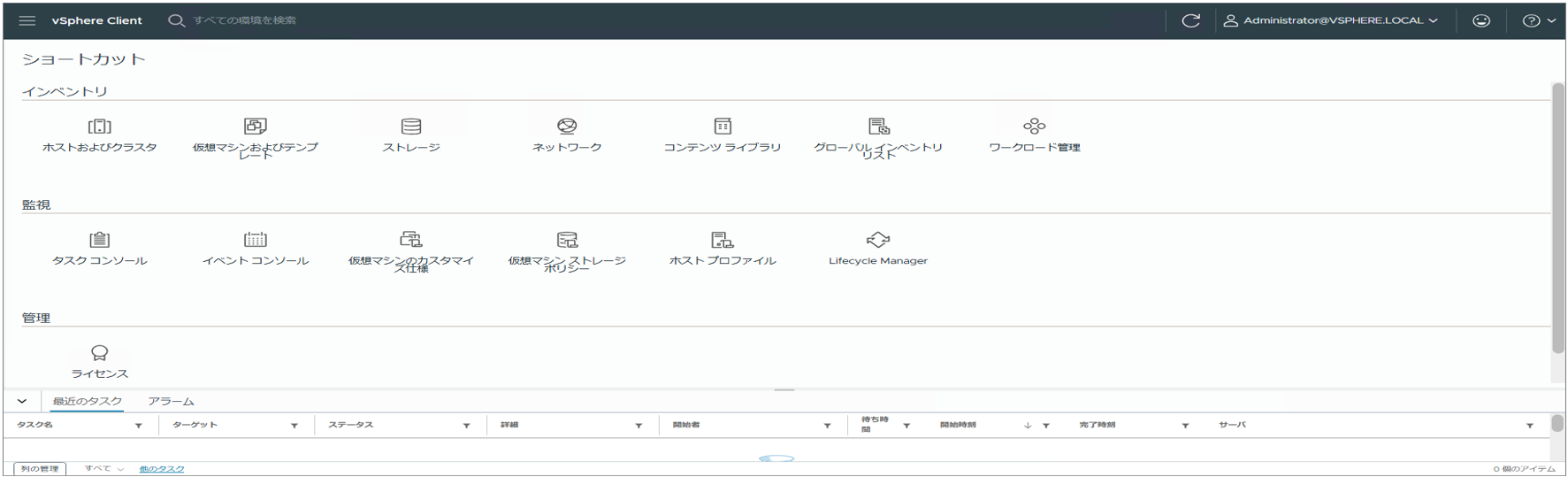Sort by 完了時刻 column header
Screen dimensions: 1568x477
coord(1098,425)
